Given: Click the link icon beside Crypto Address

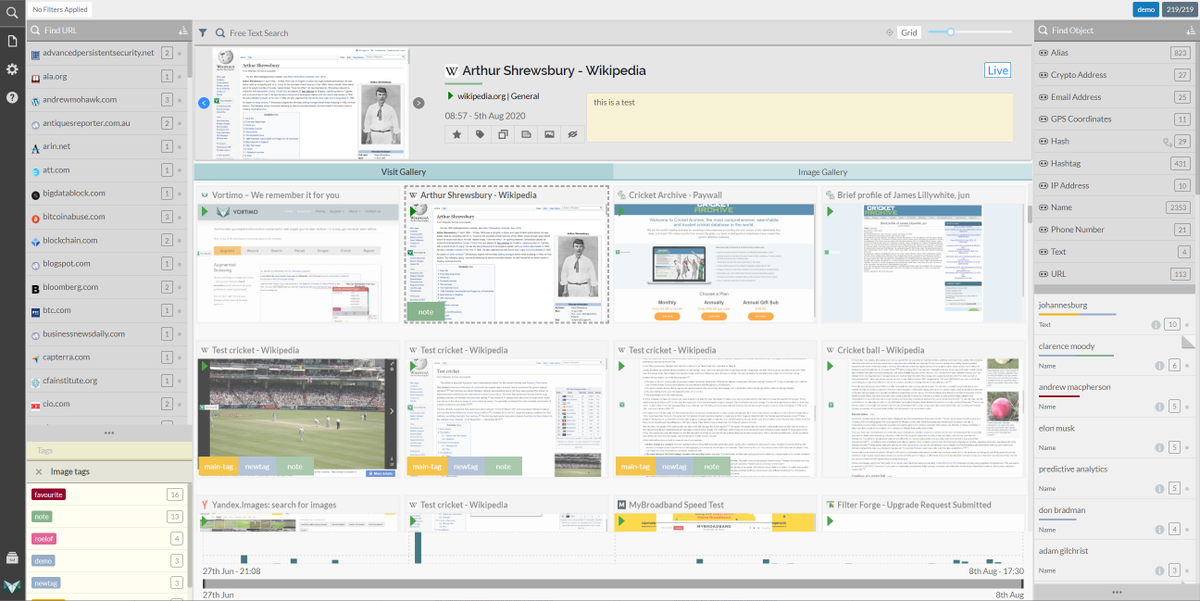Looking at the screenshot, I should 1044,75.
